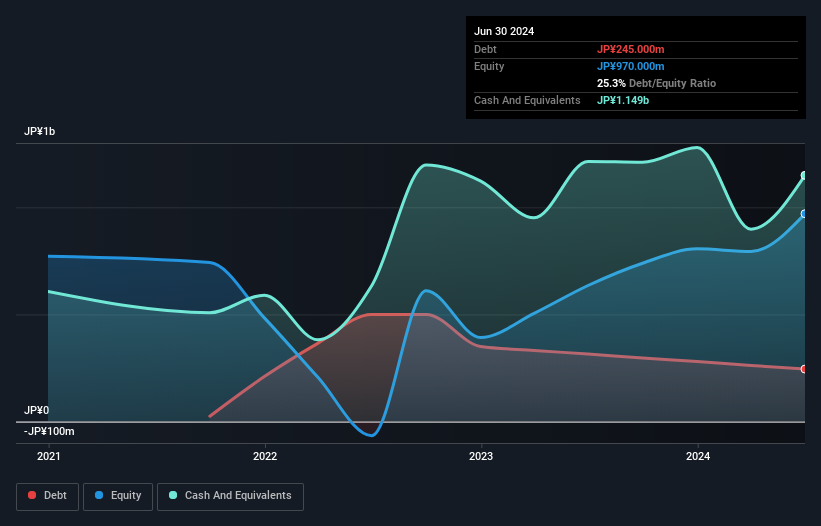821x526 pixels.
Task: Click the -JP¥100m axis label
Action: 49,431
